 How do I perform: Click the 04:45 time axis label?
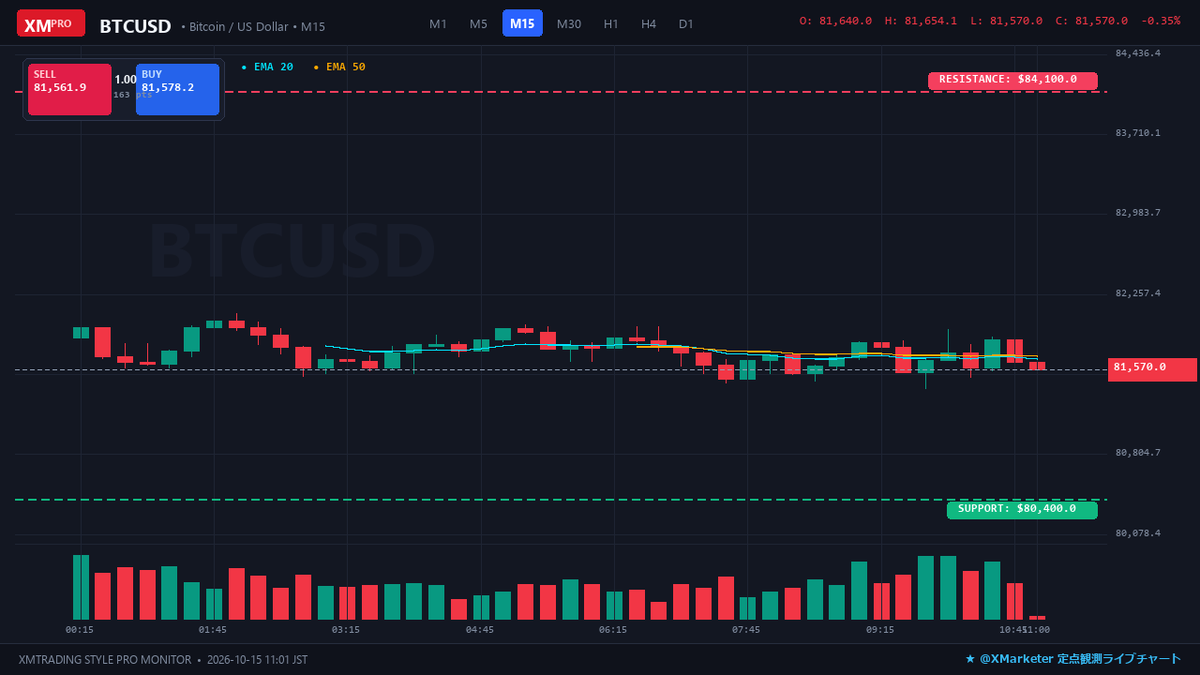[479, 630]
